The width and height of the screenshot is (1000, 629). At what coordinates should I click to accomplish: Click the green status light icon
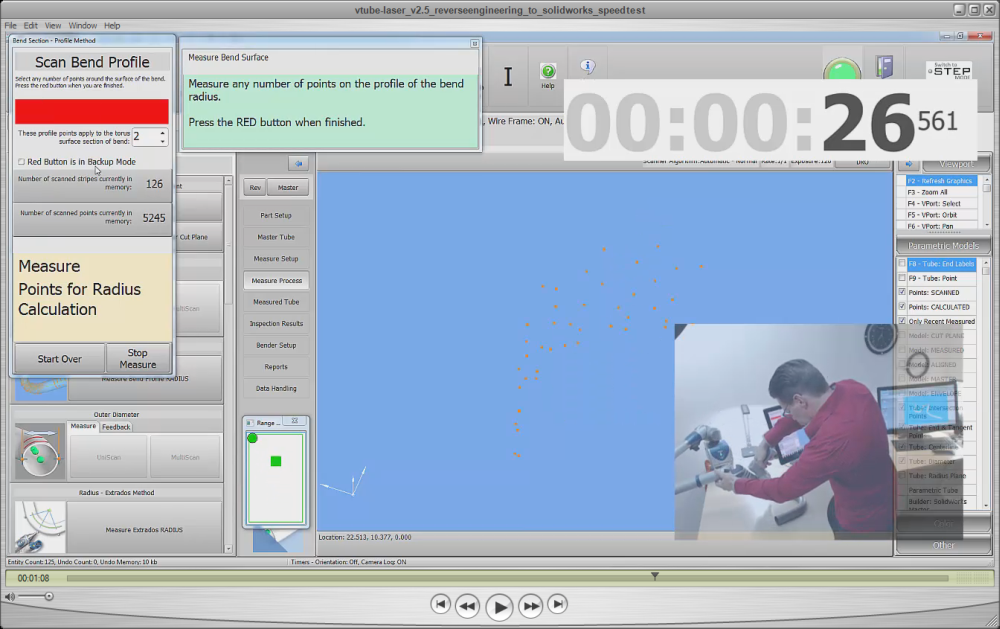point(842,69)
